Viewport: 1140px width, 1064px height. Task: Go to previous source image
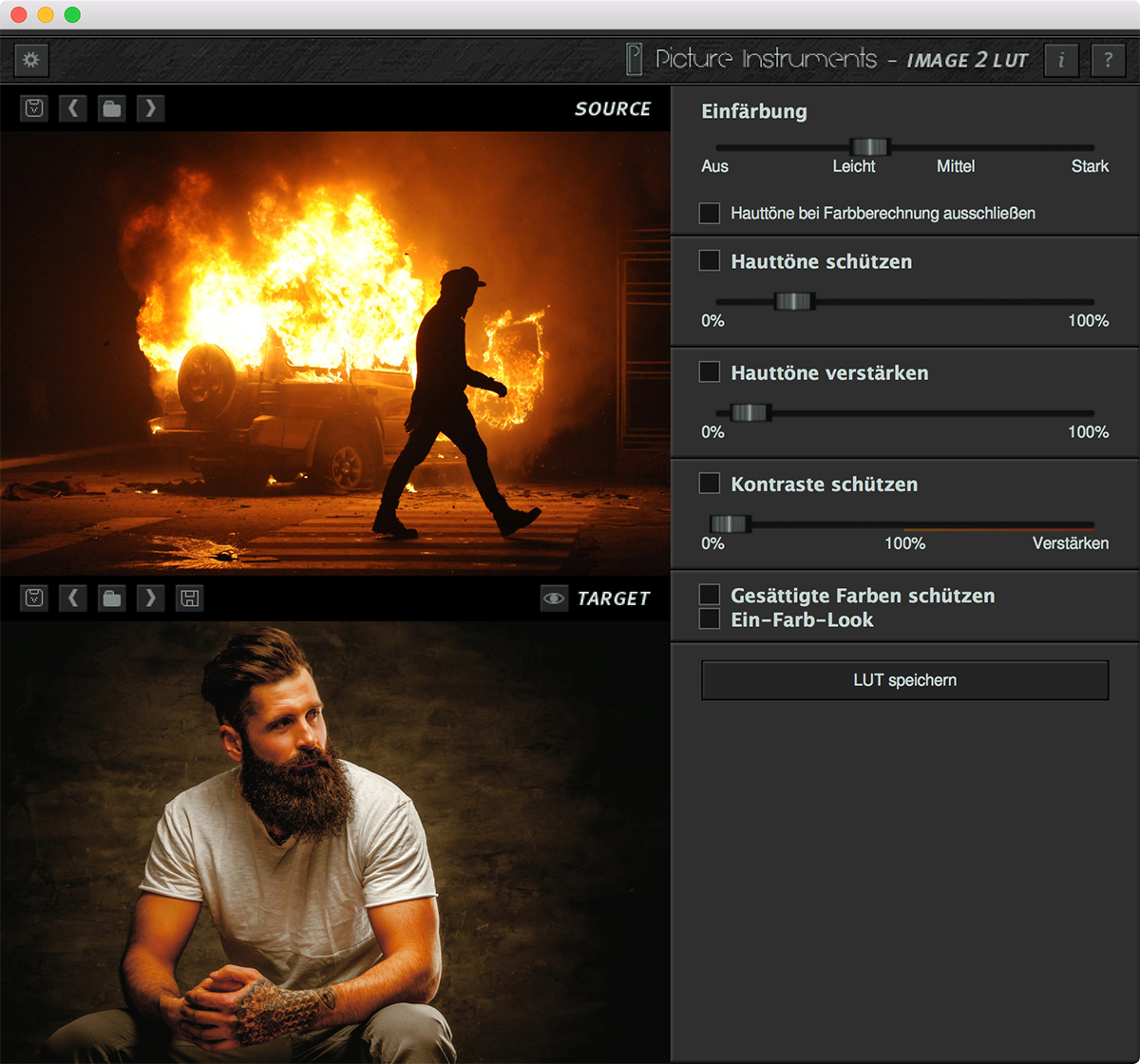point(73,108)
